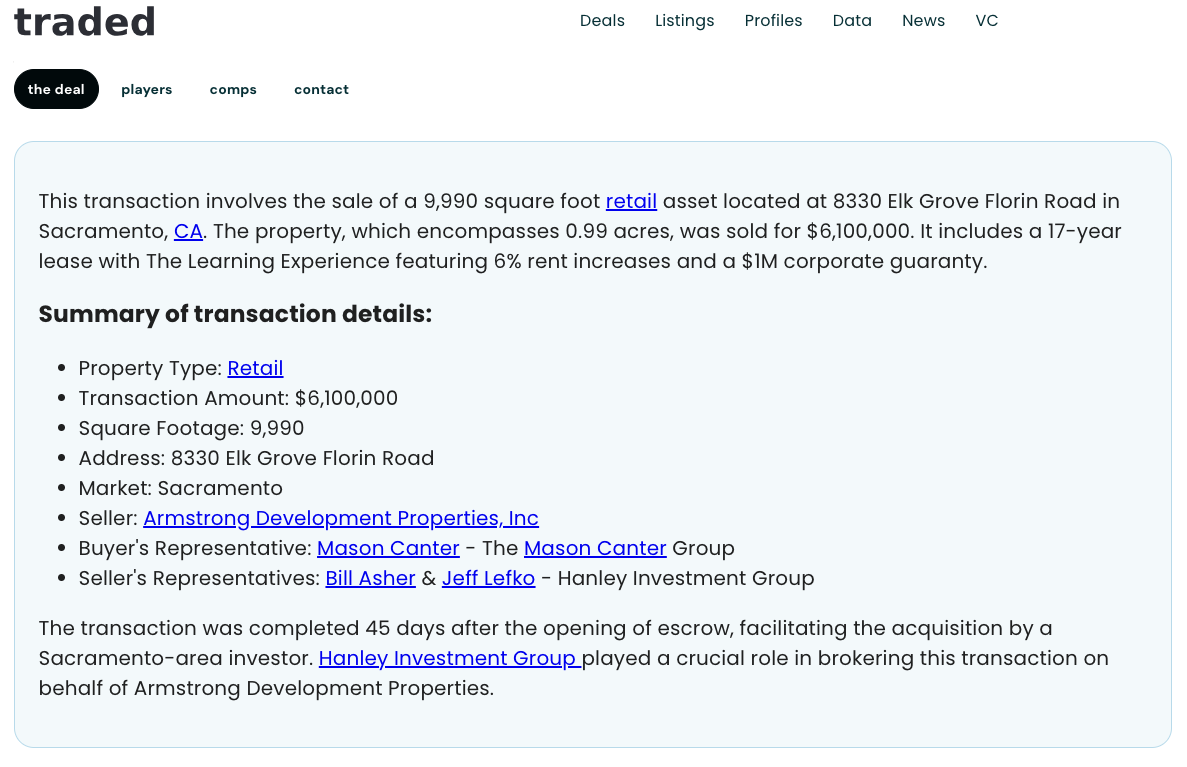Click the traded logo
1187x767 pixels.
point(84,21)
